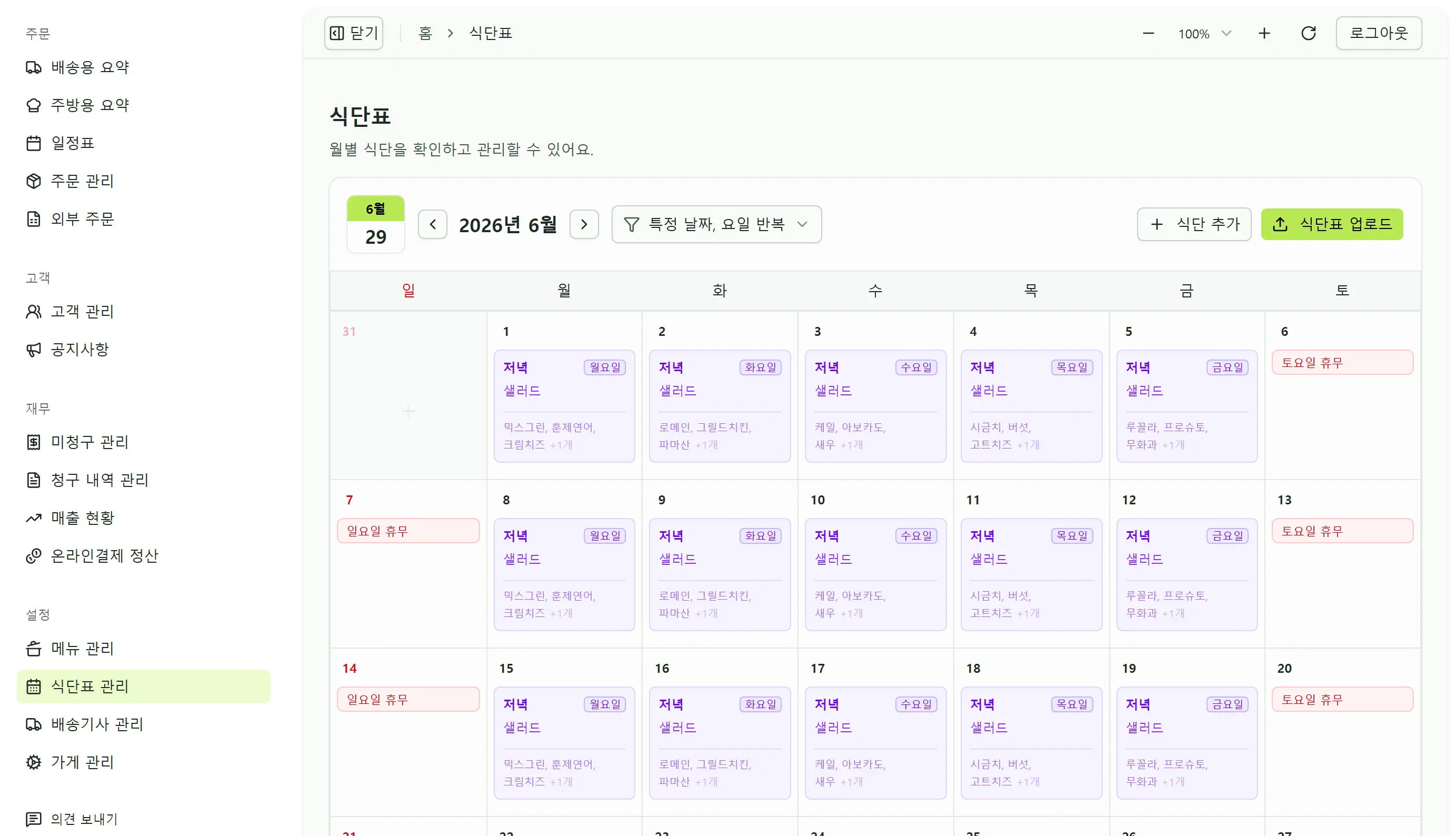Open the June 1 저녁 샐러드 meal card
Screen dimensions: 1456x836
pos(564,406)
